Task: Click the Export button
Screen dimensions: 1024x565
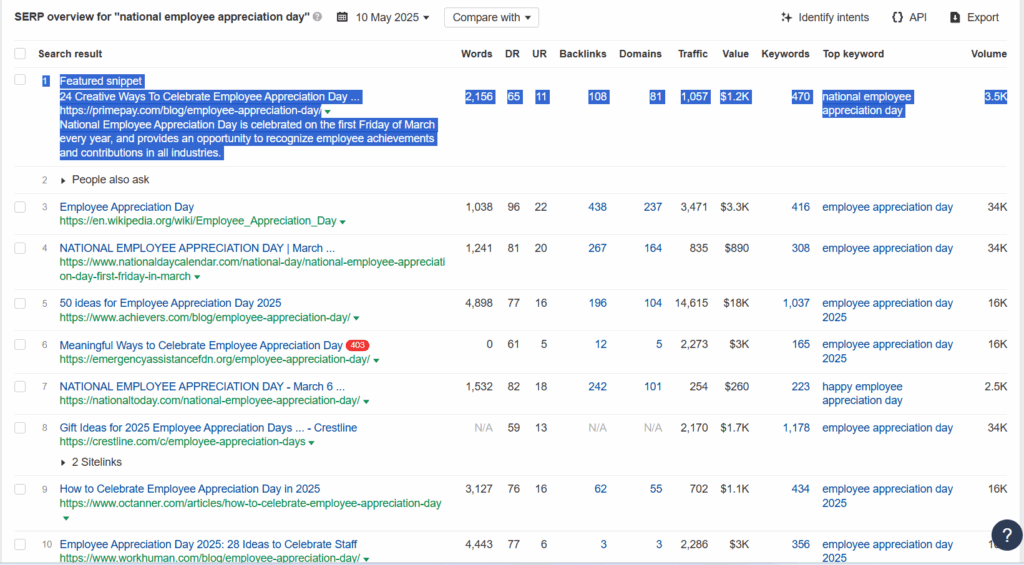Action: [974, 18]
